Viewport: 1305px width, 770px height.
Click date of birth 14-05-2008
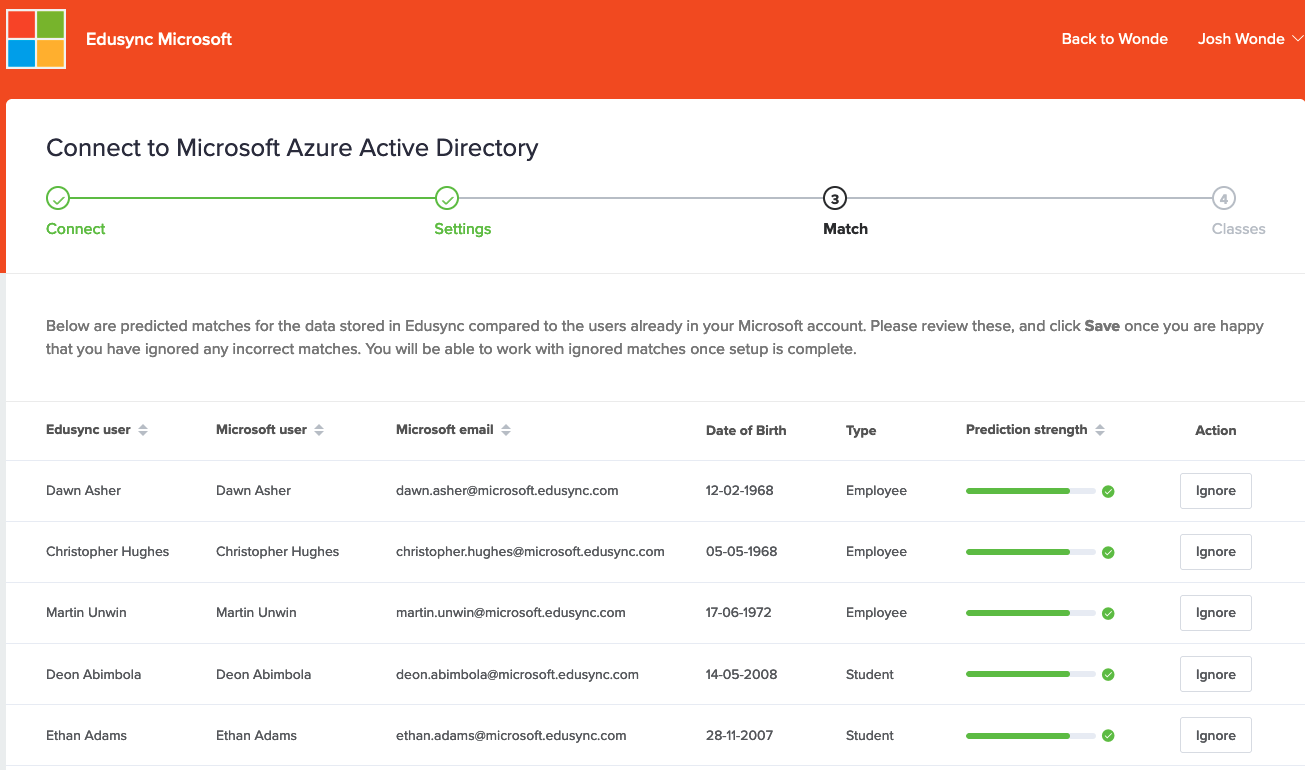(742, 675)
